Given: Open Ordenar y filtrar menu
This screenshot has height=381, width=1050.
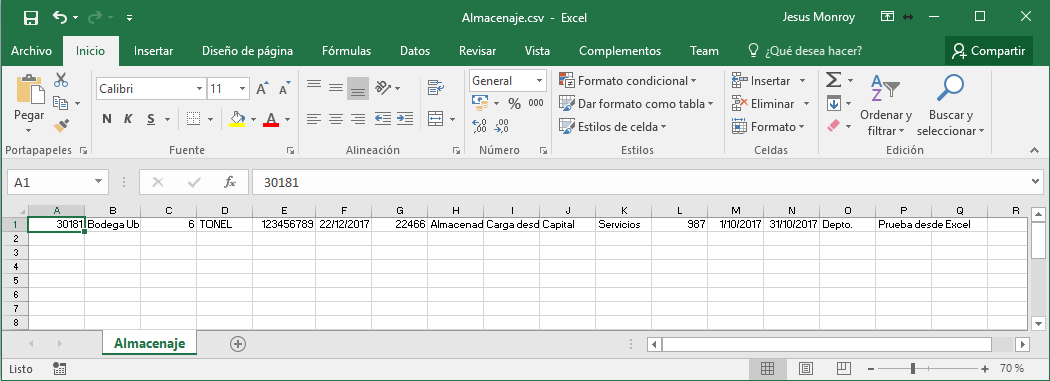Looking at the screenshot, I should 886,104.
